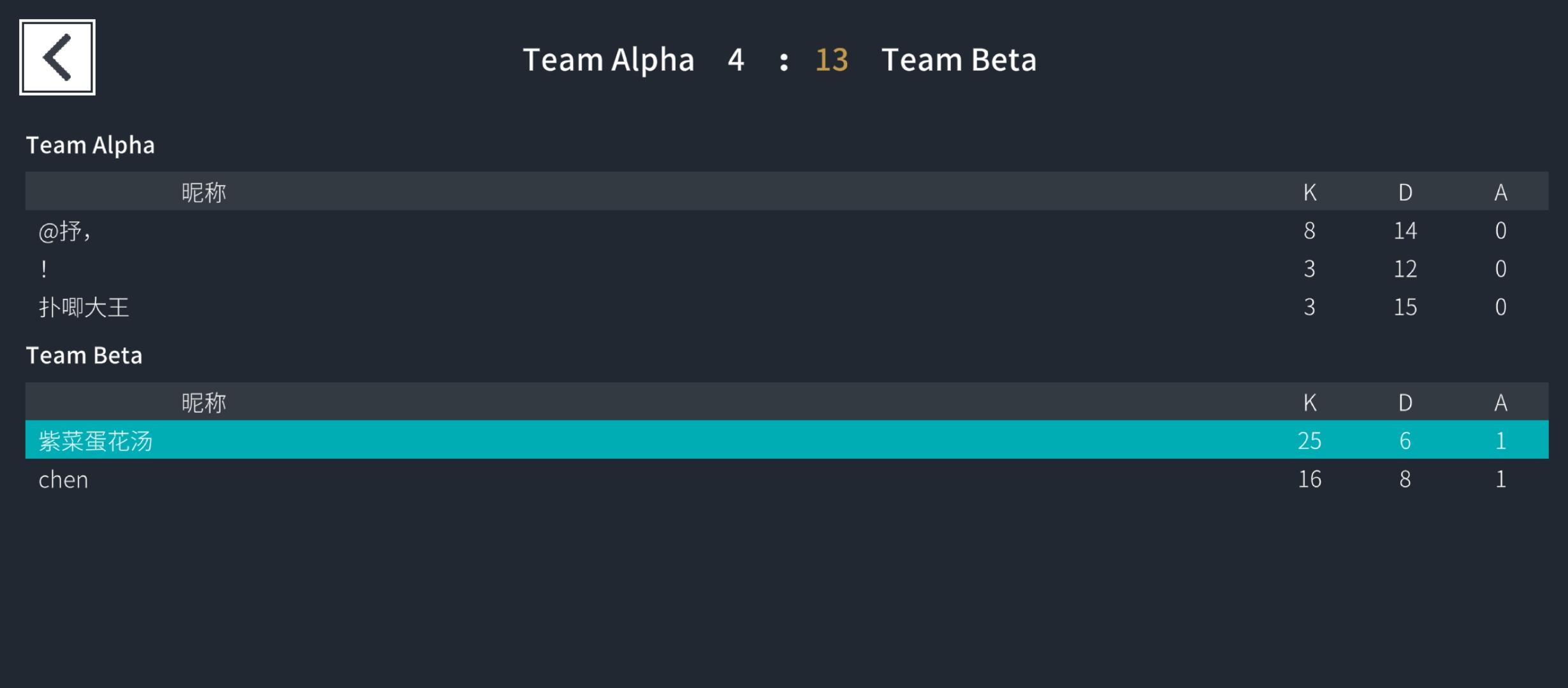Screen dimensions: 1568x688
Task: Click the 昵称 header in Team Alpha table
Action: (204, 192)
